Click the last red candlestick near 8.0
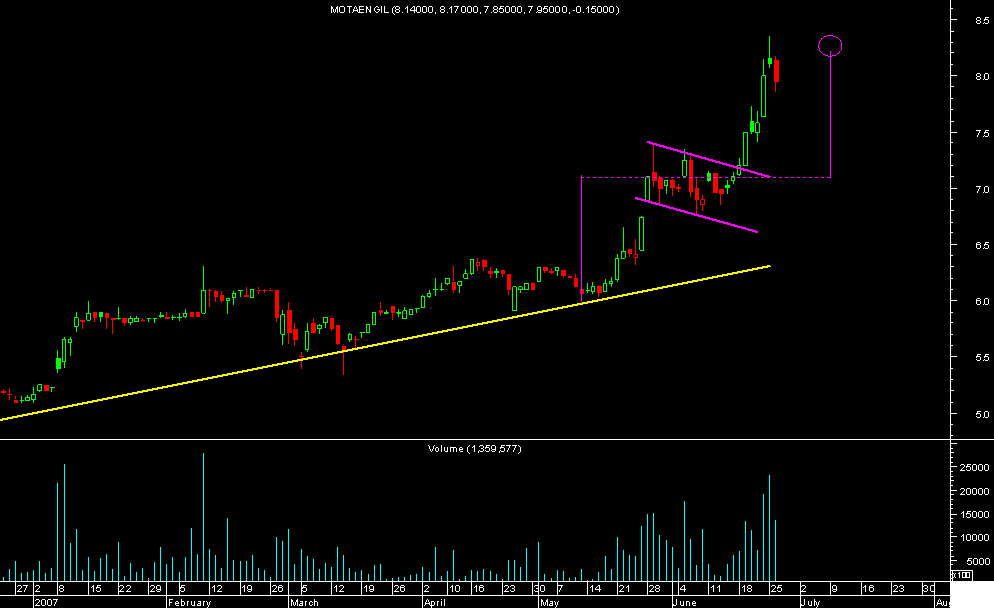The image size is (994, 608). [x=776, y=71]
